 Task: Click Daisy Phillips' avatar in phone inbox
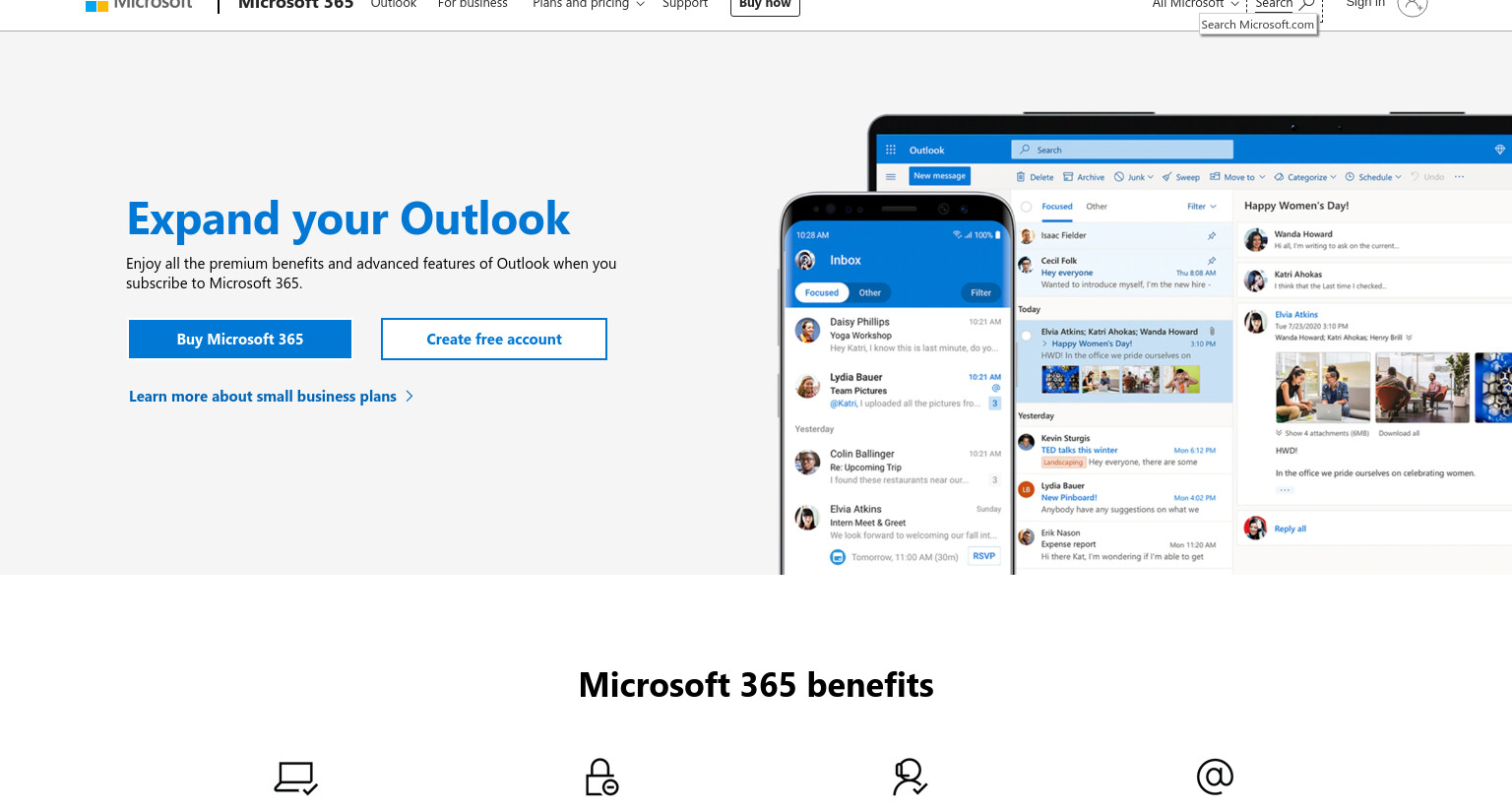(808, 331)
